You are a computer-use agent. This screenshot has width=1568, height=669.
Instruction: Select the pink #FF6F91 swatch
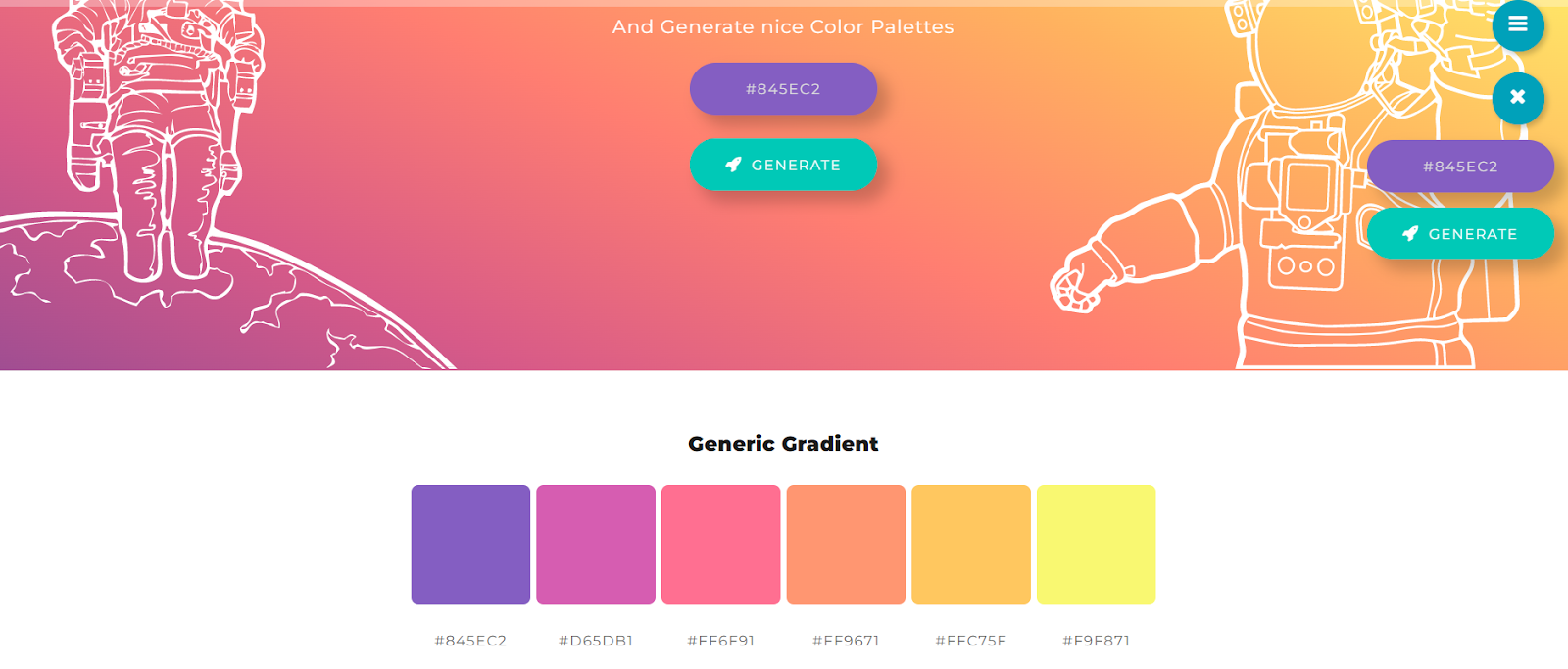(721, 544)
